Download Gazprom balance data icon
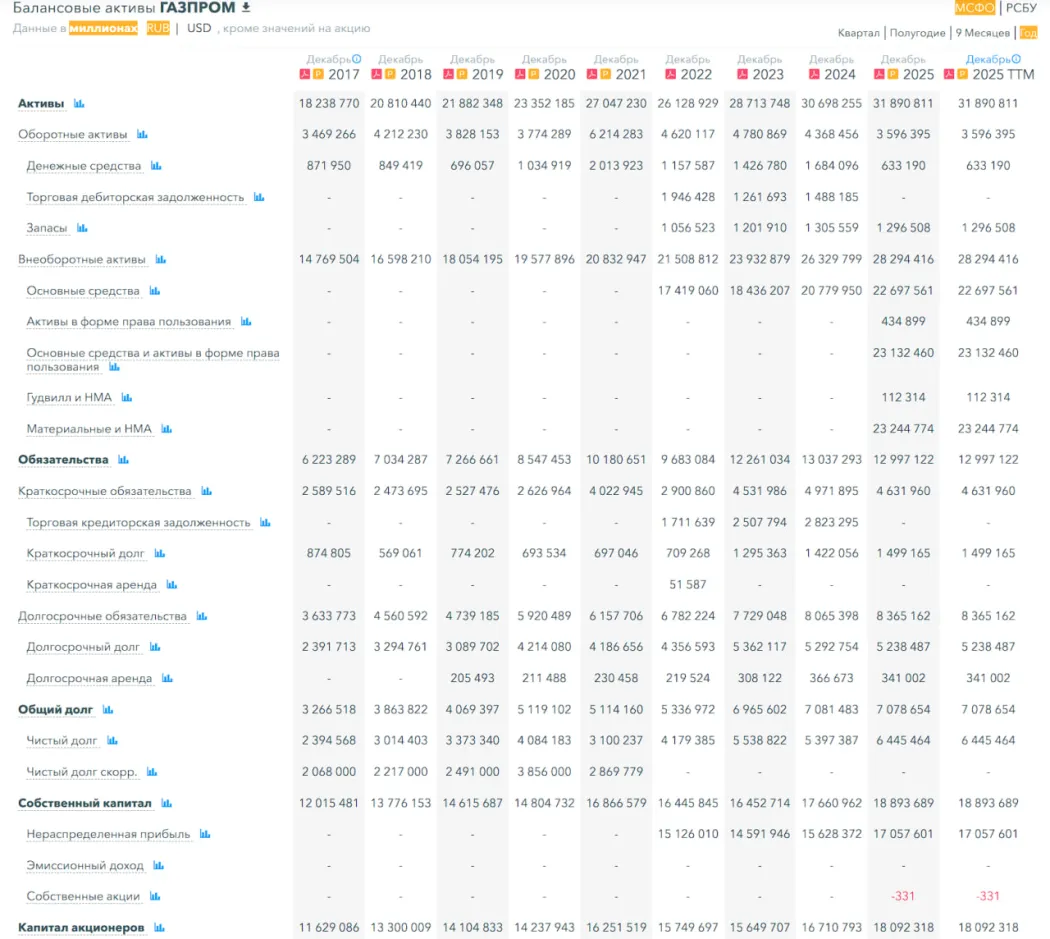Image resolution: width=1050 pixels, height=939 pixels. pos(246,7)
